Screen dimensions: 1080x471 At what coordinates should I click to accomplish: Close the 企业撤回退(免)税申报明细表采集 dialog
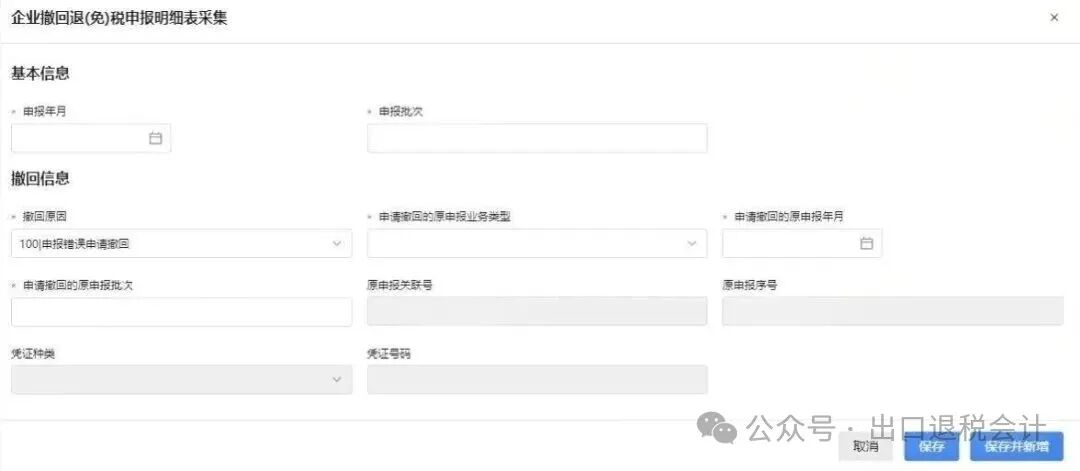click(1054, 18)
